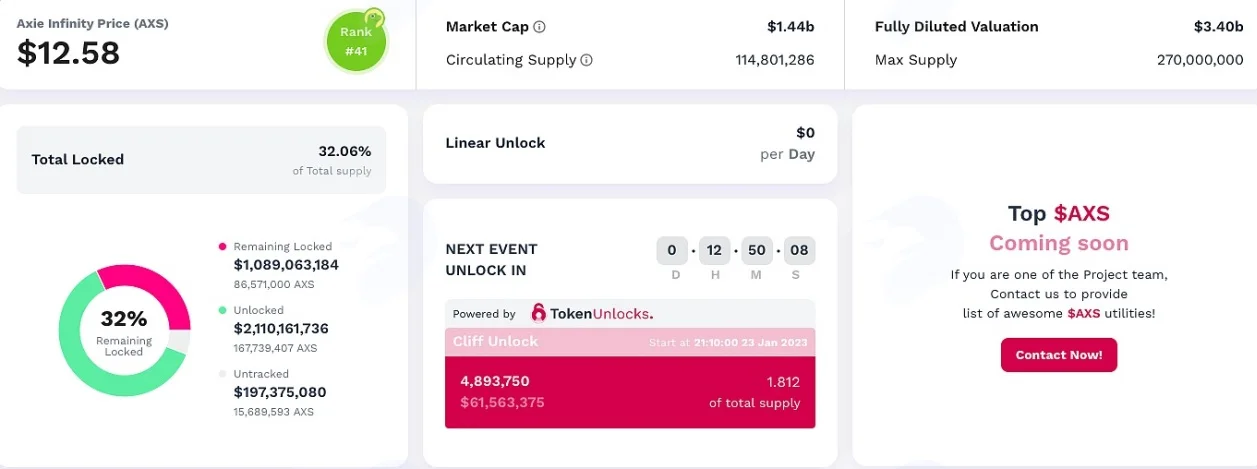Open the TokenUnlocks powered-by link
The image size is (1257, 469).
(x=592, y=314)
